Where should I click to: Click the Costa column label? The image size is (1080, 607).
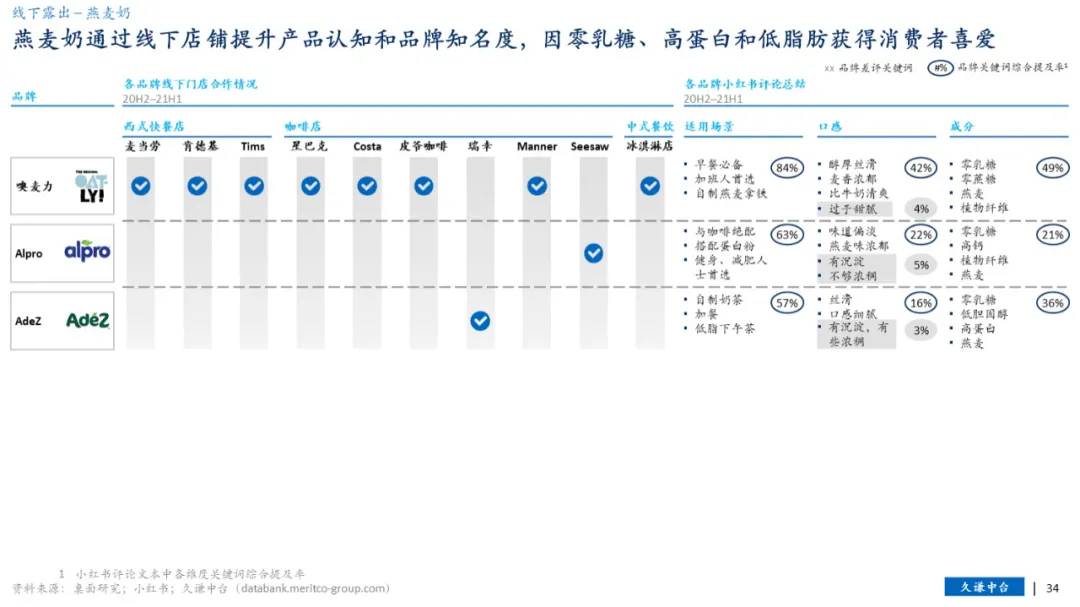pos(367,146)
